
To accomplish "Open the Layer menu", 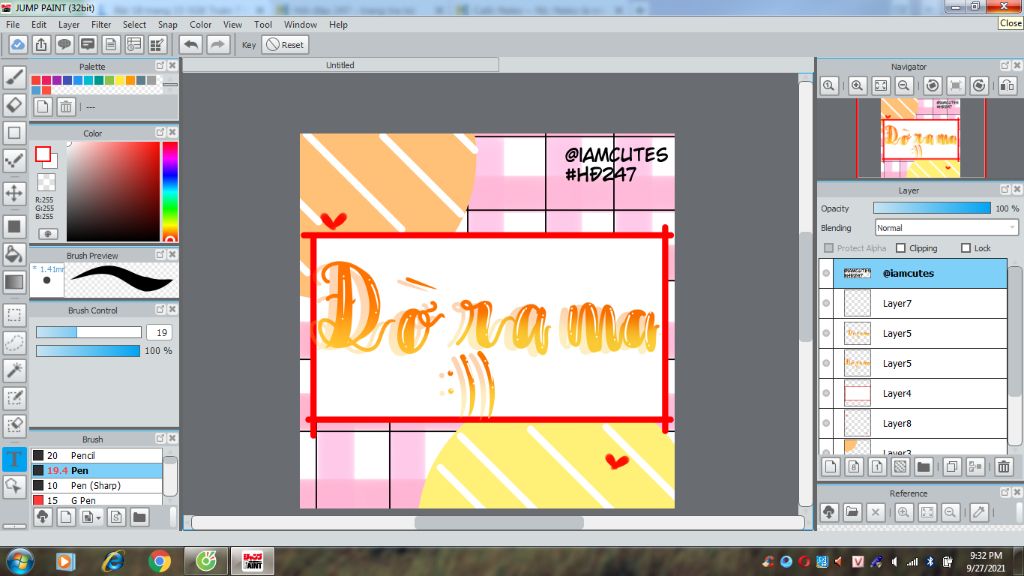I will 69,25.
